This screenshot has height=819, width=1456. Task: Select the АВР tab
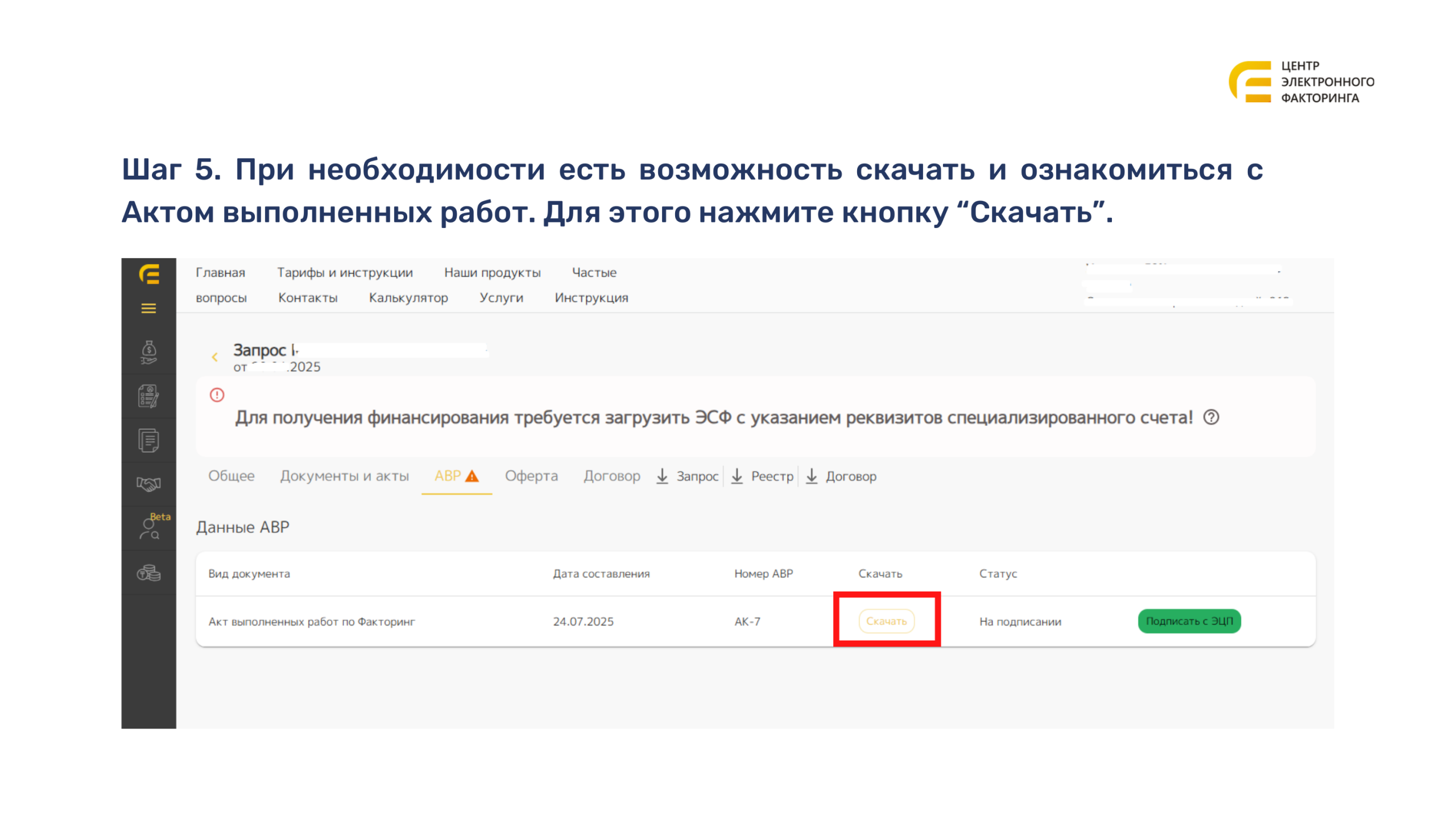[456, 475]
